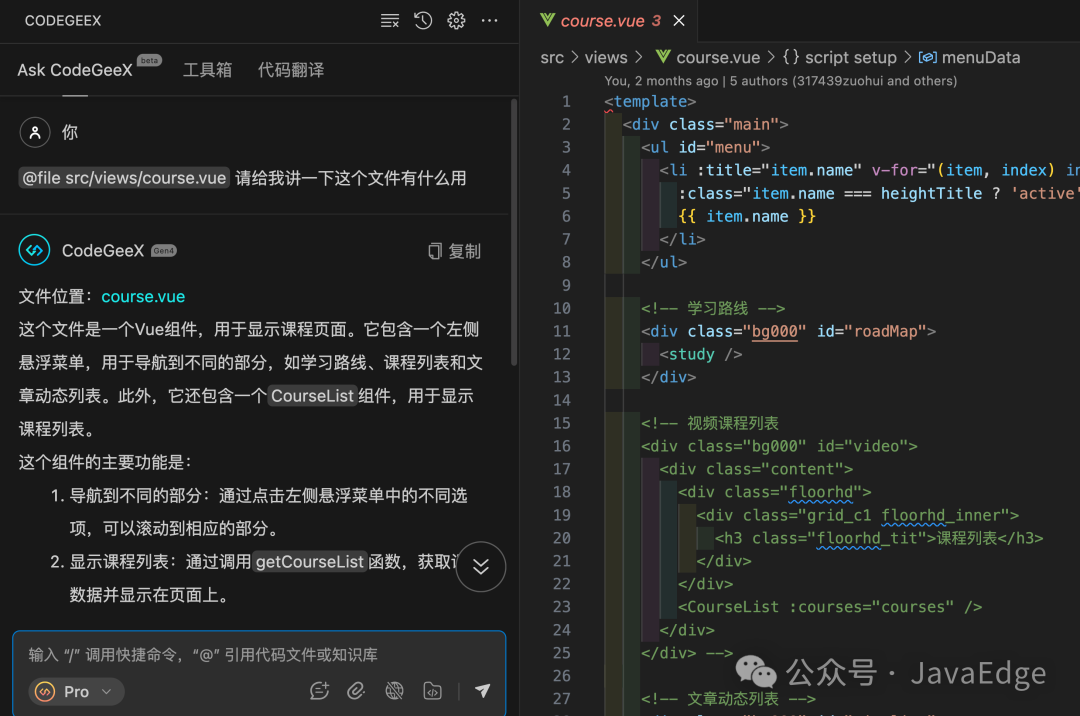Click the 课程列表 h3 text on line 20
1080x716 pixels.
coord(966,538)
